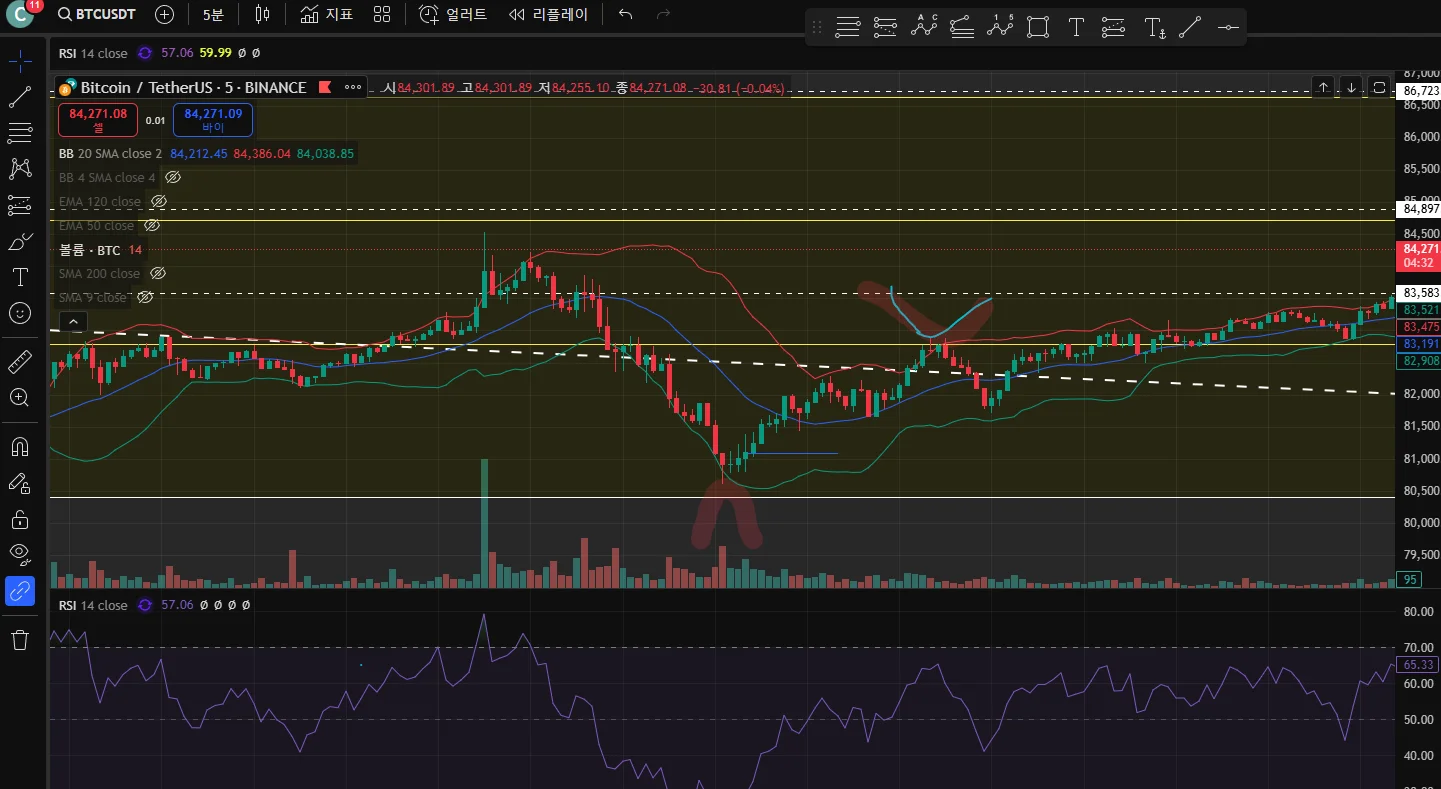Select rectangle tool in floating toolbar
The width and height of the screenshot is (1441, 789).
(1038, 28)
